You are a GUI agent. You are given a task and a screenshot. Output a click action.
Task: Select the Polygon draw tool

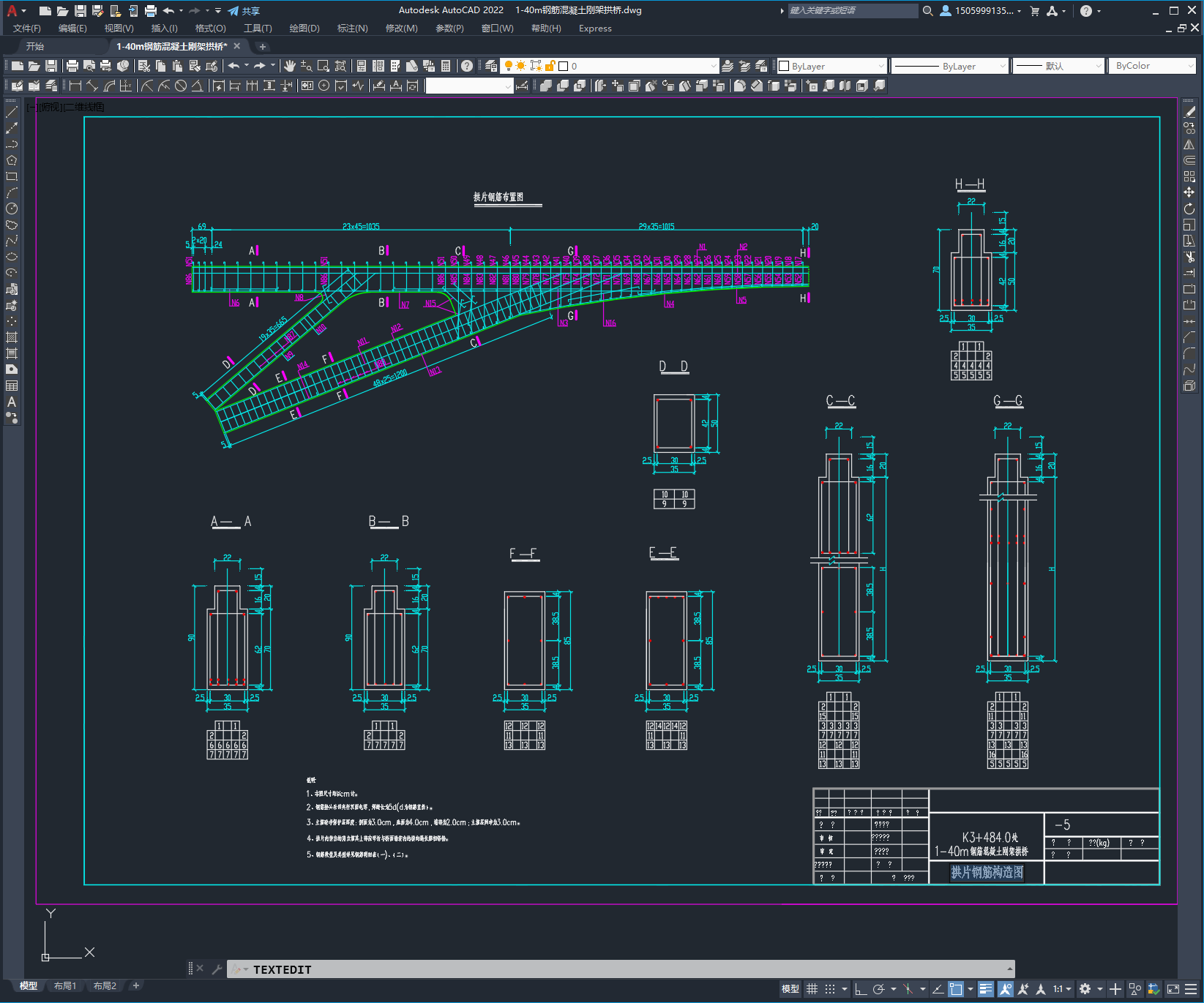[12, 160]
